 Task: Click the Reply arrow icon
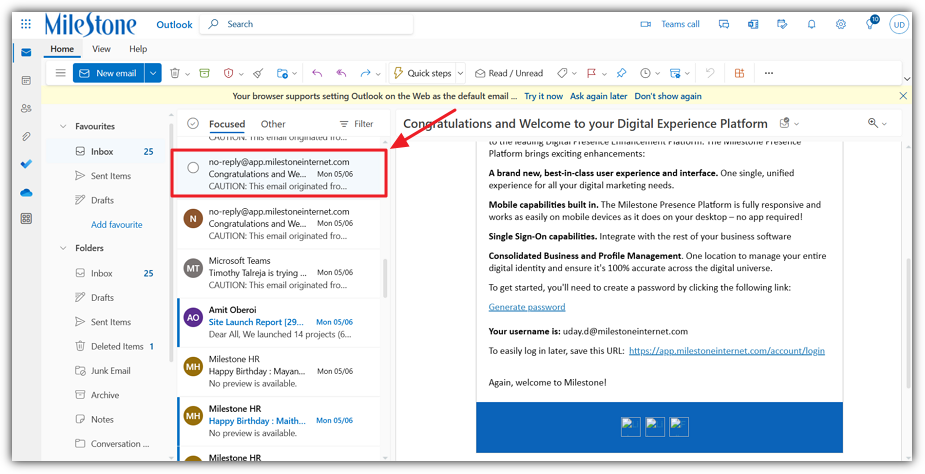pos(317,73)
